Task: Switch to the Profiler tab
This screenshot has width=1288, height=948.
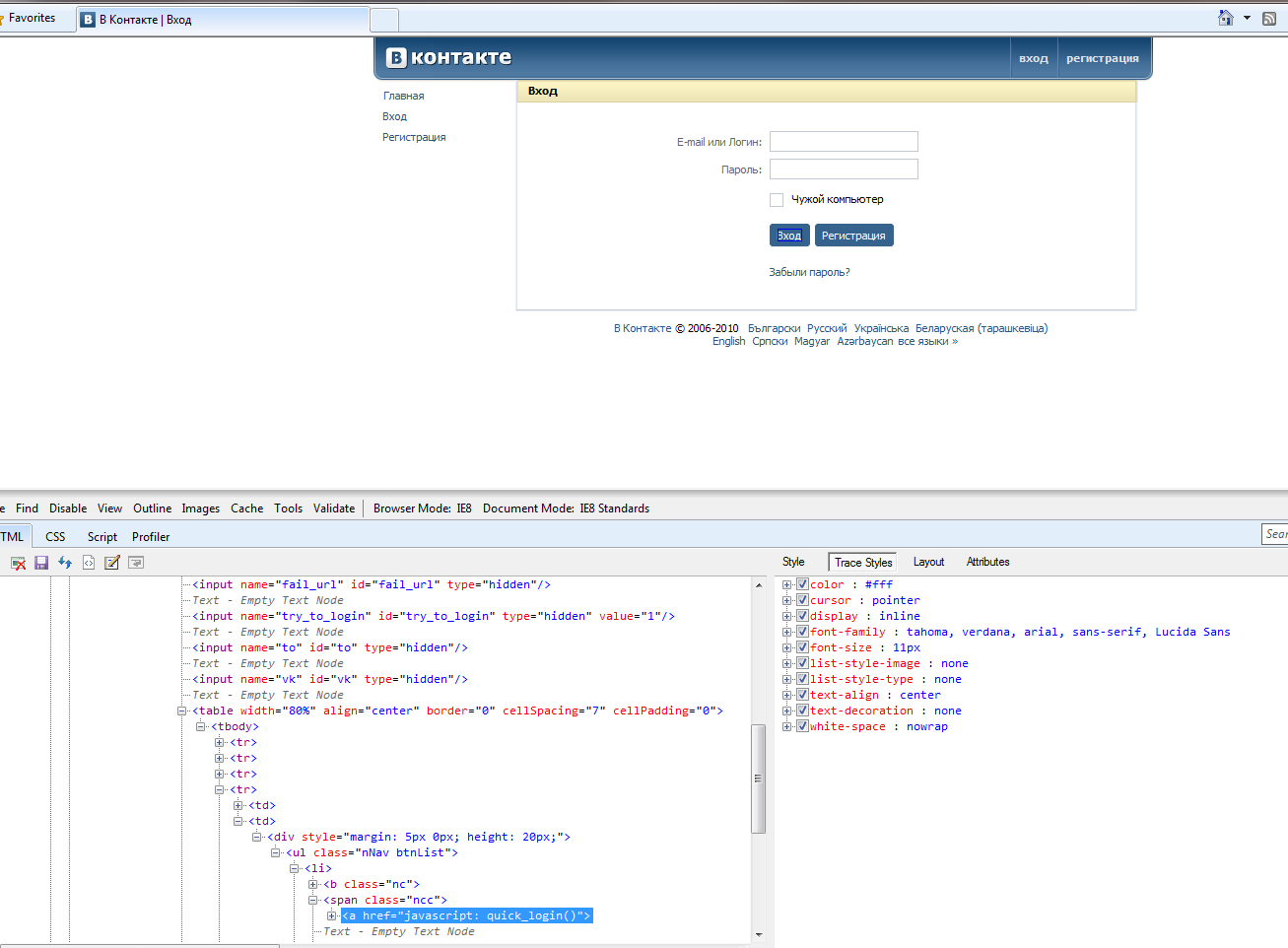Action: (x=151, y=537)
